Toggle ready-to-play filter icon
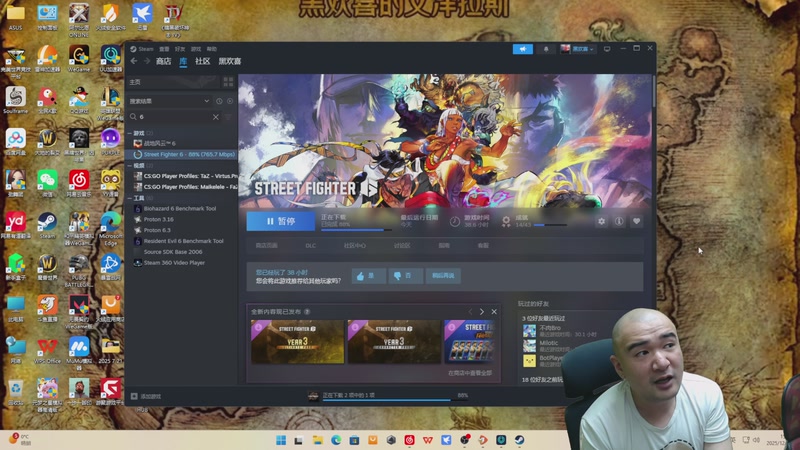The image size is (800, 450). point(230,101)
